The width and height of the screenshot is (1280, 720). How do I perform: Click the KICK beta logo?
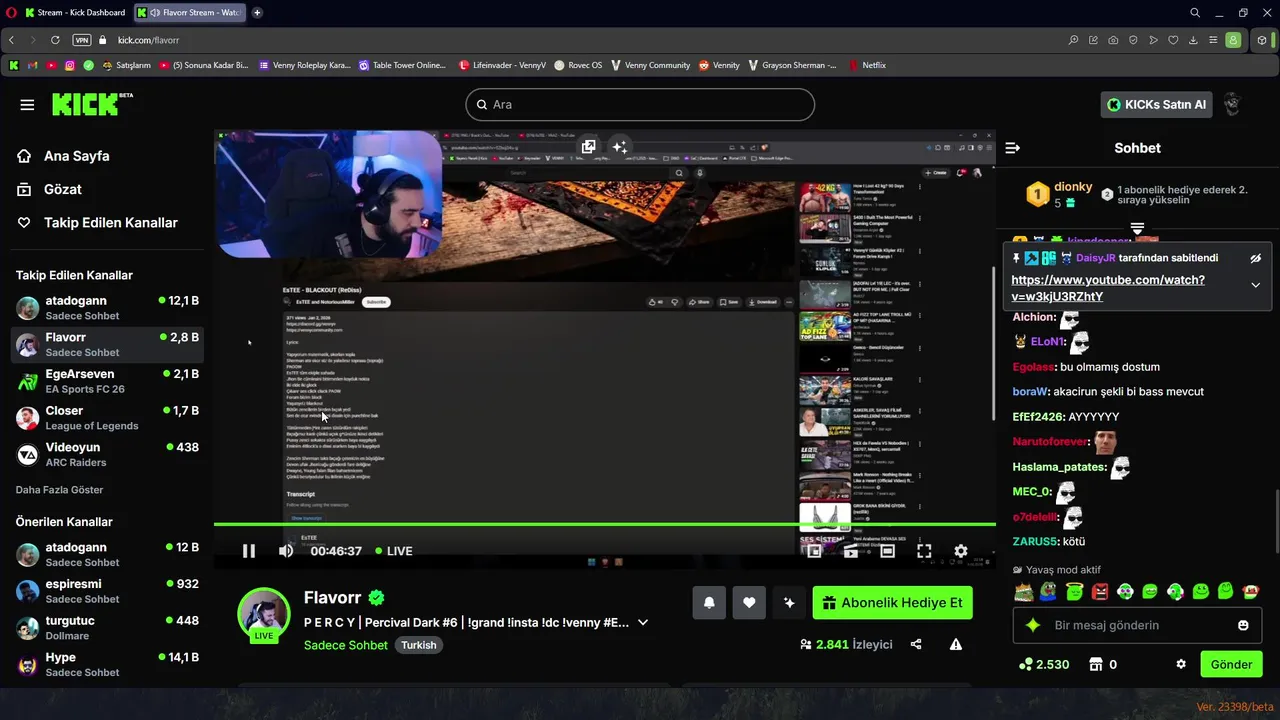[x=92, y=104]
